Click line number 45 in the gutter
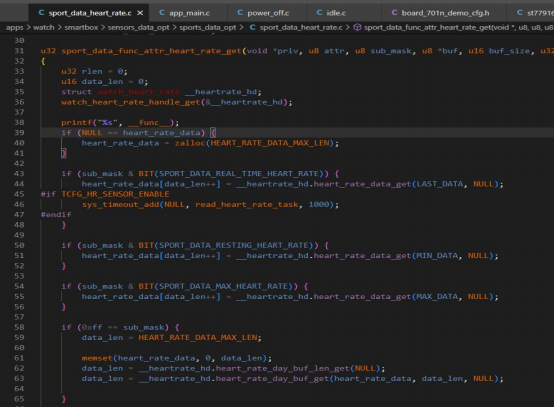 (x=19, y=194)
